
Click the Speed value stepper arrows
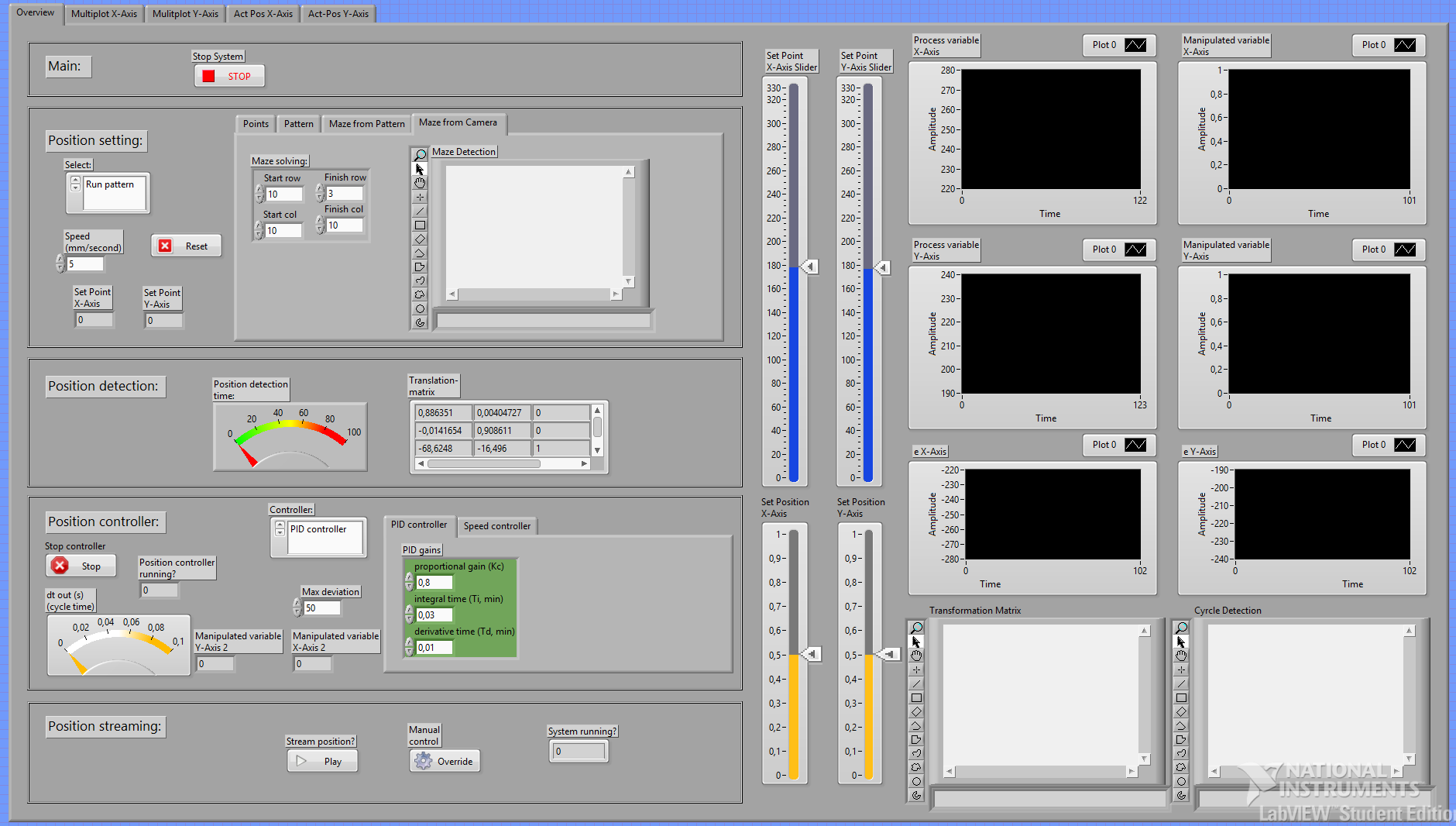click(x=60, y=263)
